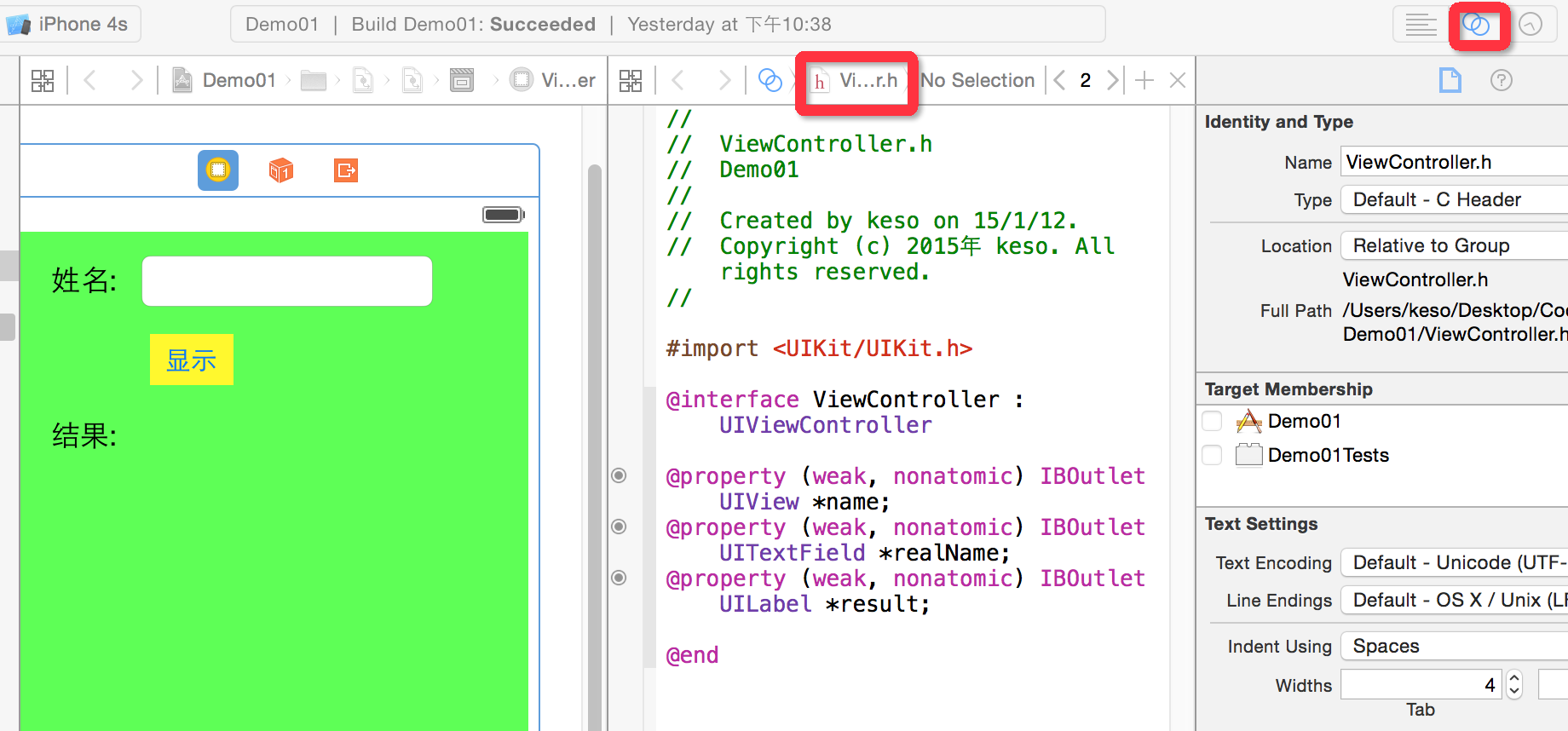Switch to the Standard editor view
This screenshot has width=1568, height=731.
(1421, 25)
